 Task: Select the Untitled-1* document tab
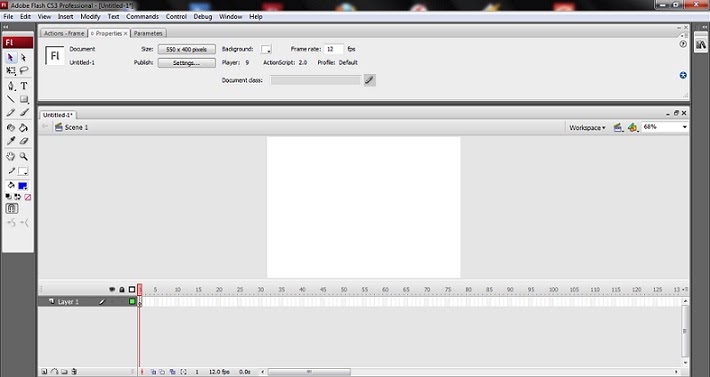point(58,115)
